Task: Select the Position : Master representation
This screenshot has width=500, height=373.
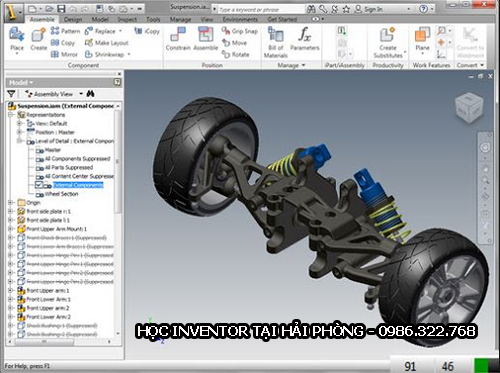Action: point(55,132)
